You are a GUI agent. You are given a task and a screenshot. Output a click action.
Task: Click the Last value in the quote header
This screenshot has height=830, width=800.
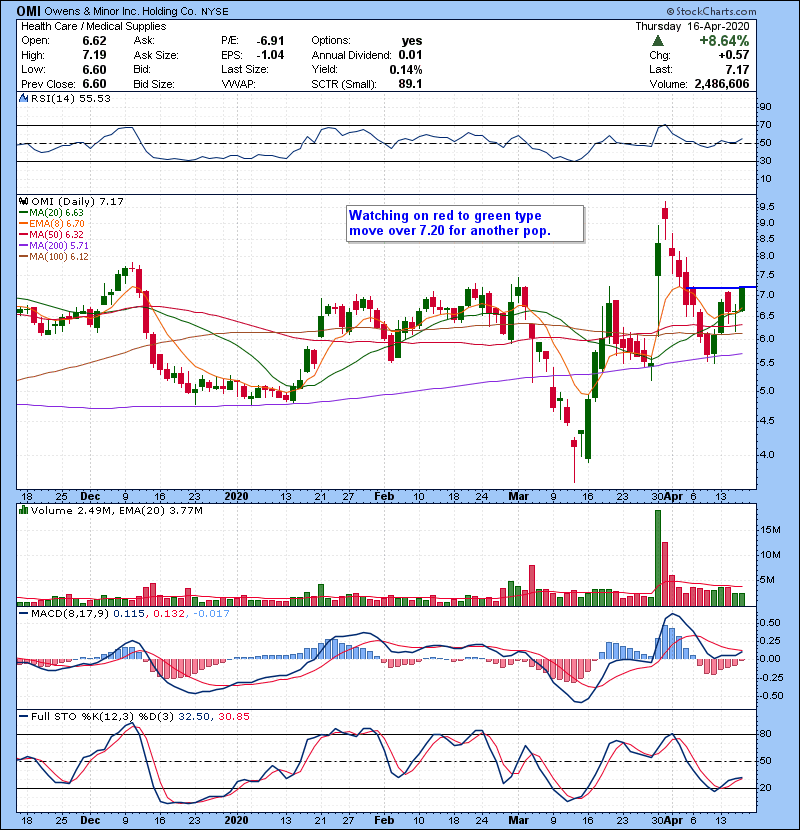[737, 70]
